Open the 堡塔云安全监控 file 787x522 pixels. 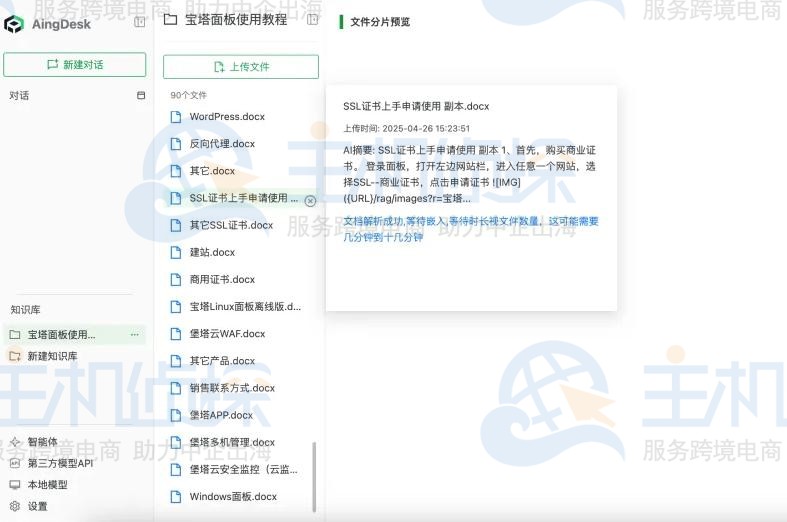[243, 469]
